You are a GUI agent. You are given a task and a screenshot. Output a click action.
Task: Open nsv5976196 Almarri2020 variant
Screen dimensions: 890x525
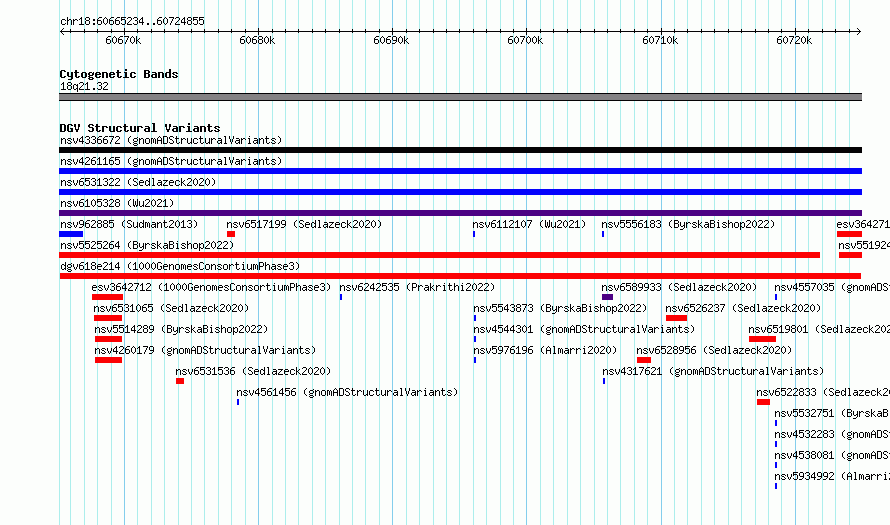pos(545,350)
